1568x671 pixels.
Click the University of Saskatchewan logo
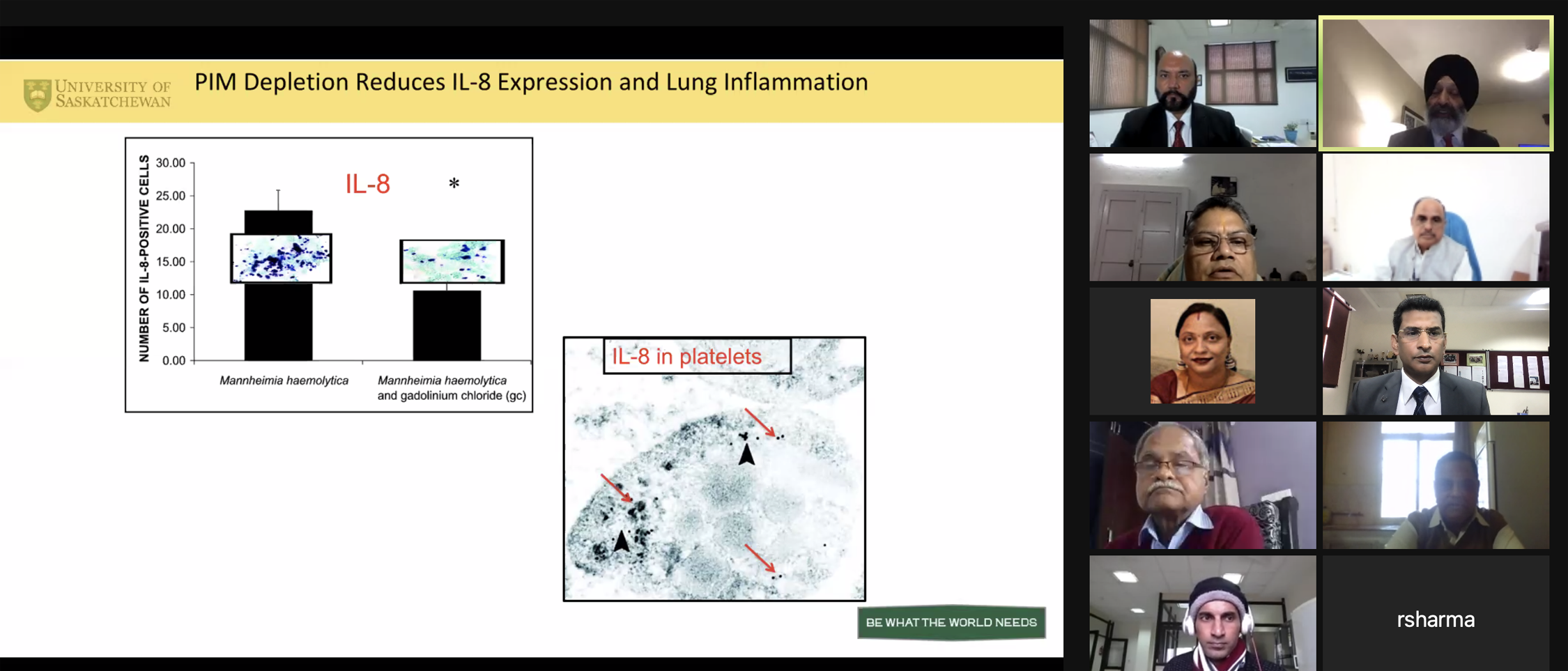coord(97,94)
